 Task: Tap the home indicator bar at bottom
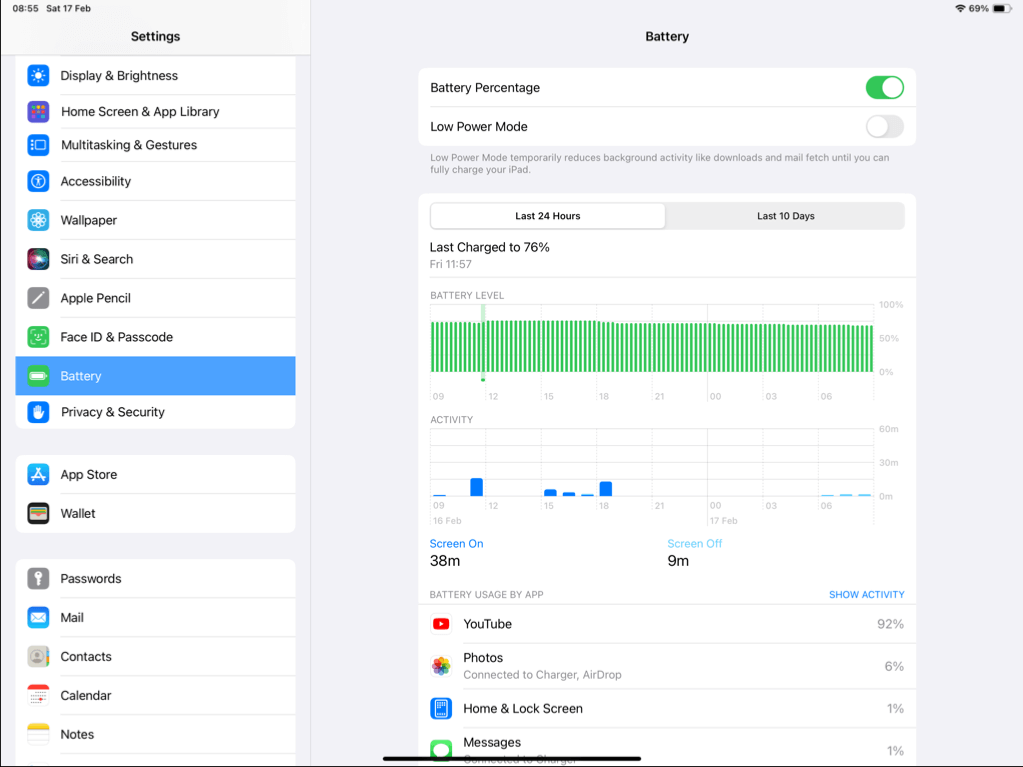(x=512, y=759)
